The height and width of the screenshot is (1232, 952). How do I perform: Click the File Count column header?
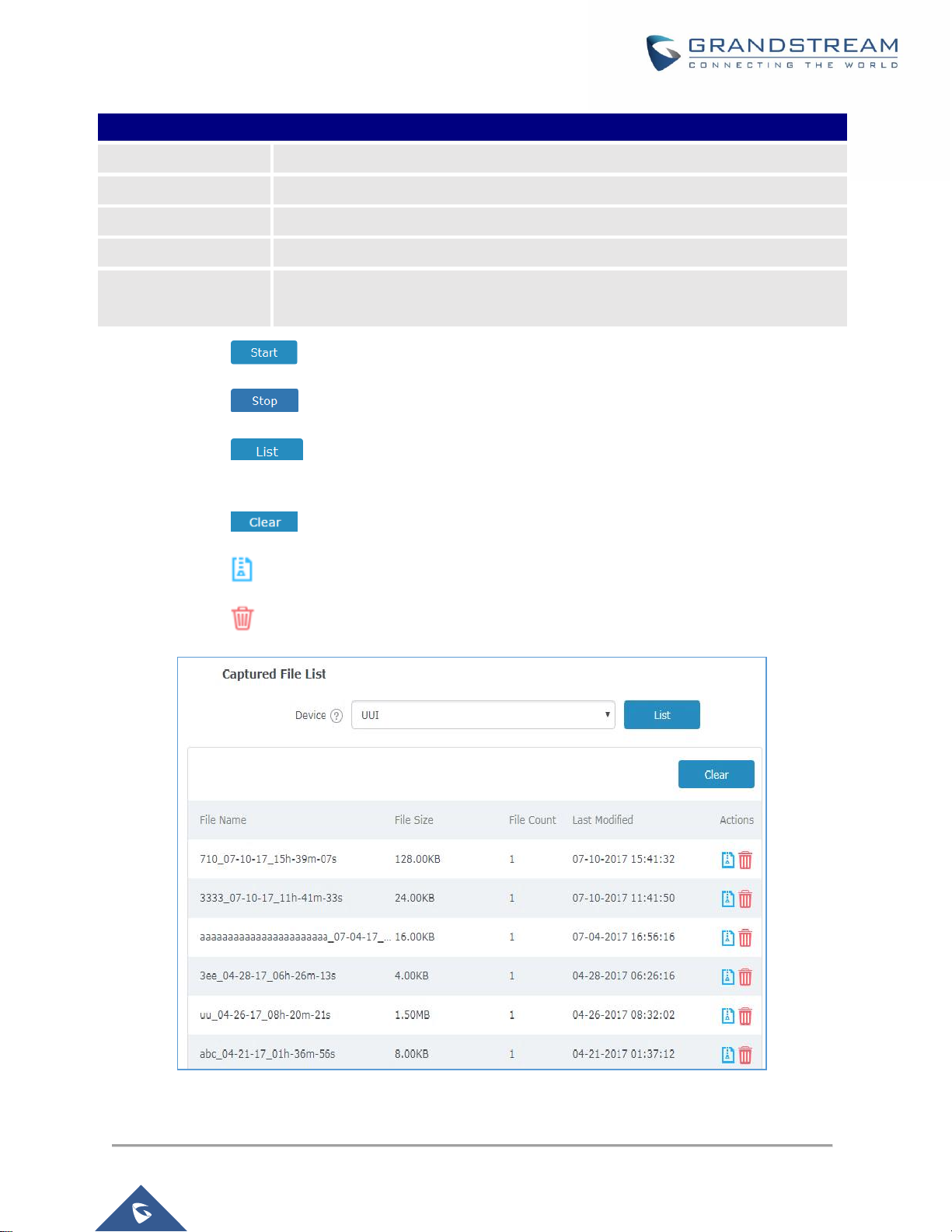tap(532, 820)
